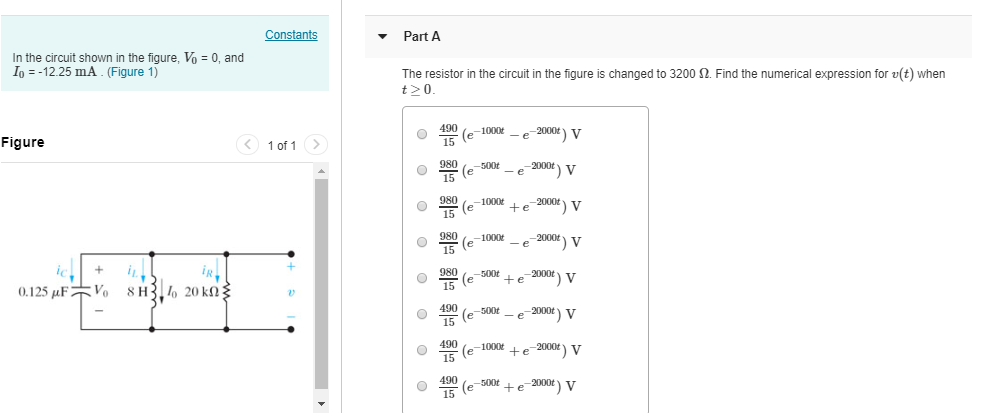987x413 pixels.
Task: Click the 8 H inductor symbol
Action: (x=152, y=291)
